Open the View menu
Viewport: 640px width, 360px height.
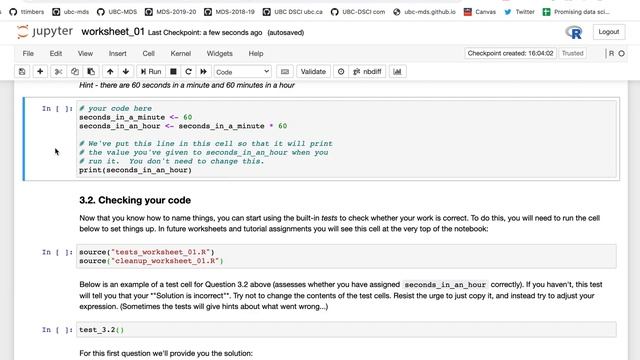point(85,53)
